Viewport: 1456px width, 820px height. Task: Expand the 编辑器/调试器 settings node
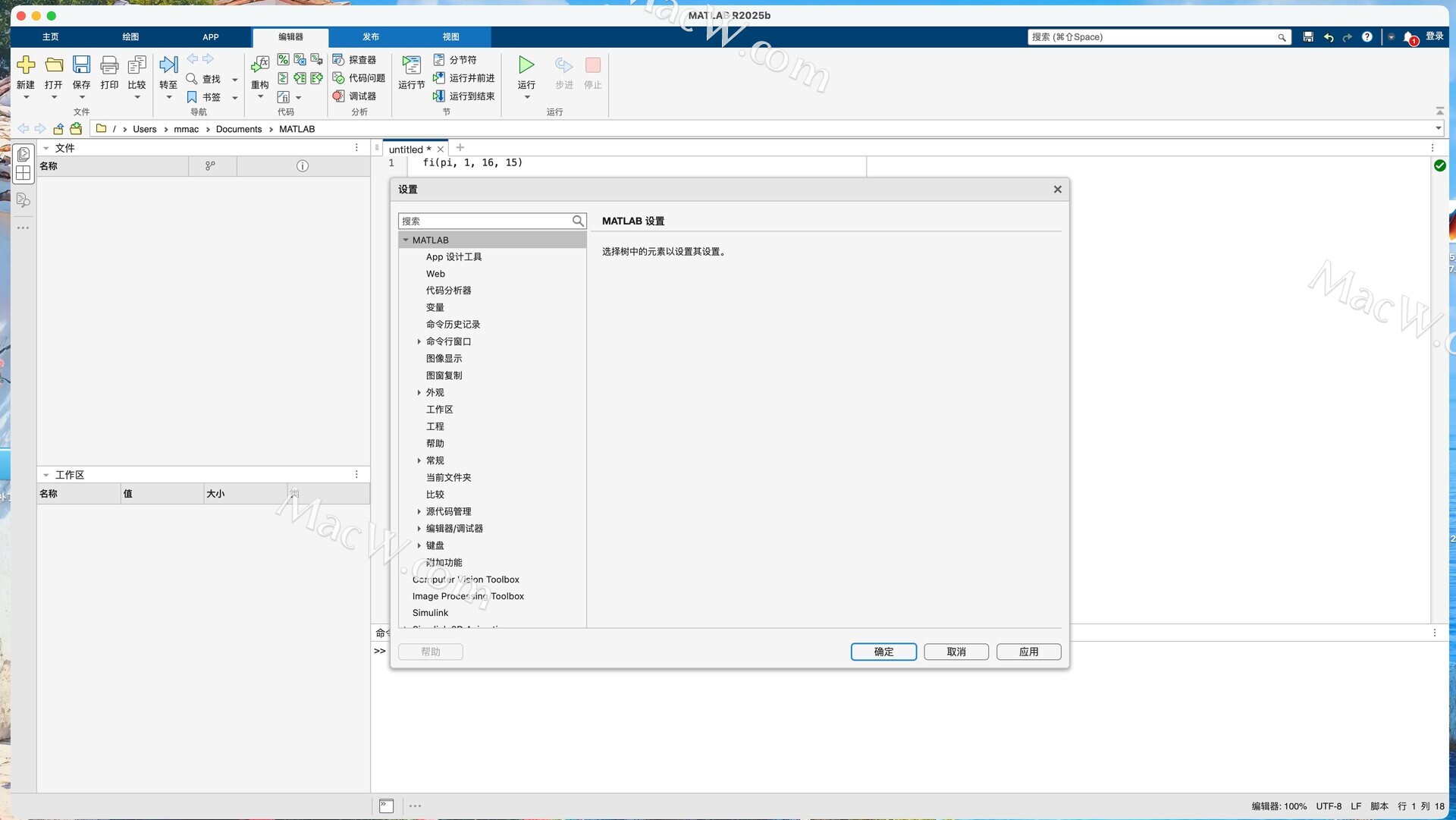(x=419, y=529)
